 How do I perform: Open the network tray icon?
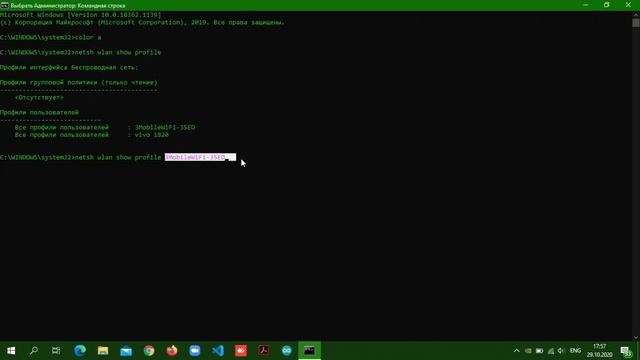[x=551, y=351]
